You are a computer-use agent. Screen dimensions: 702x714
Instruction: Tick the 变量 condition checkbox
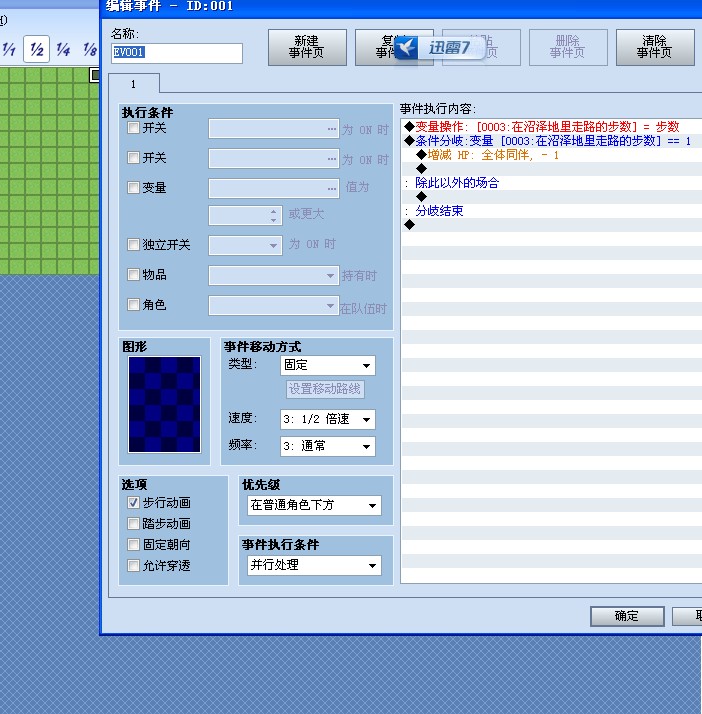tap(133, 187)
